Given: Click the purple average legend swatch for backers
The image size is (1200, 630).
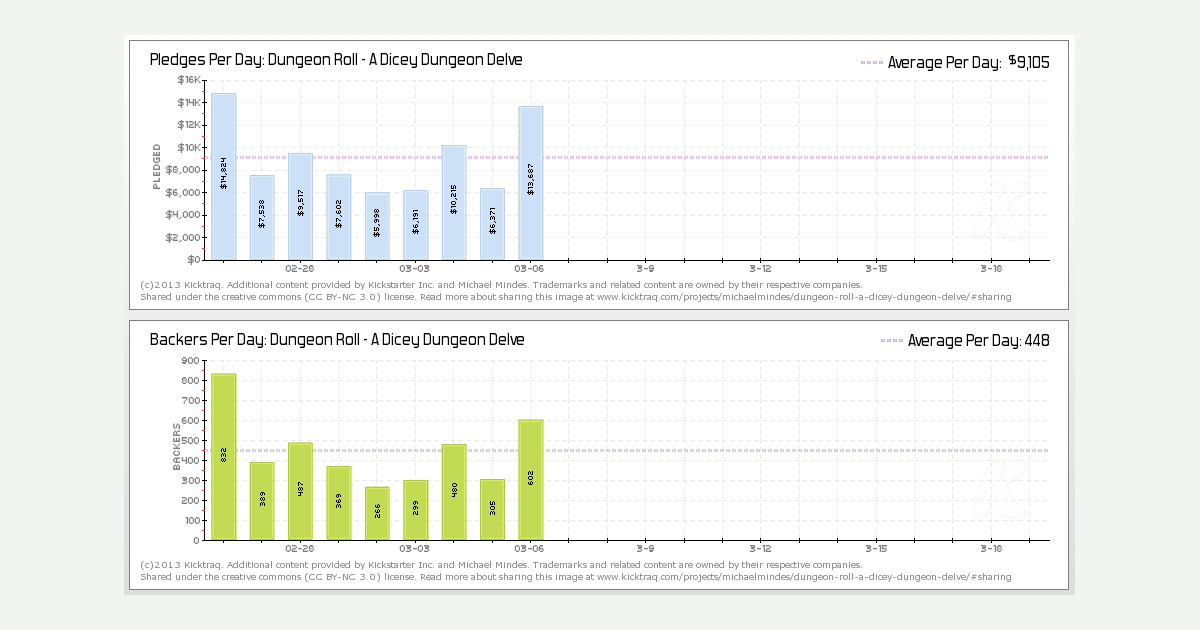Looking at the screenshot, I should click(x=891, y=341).
